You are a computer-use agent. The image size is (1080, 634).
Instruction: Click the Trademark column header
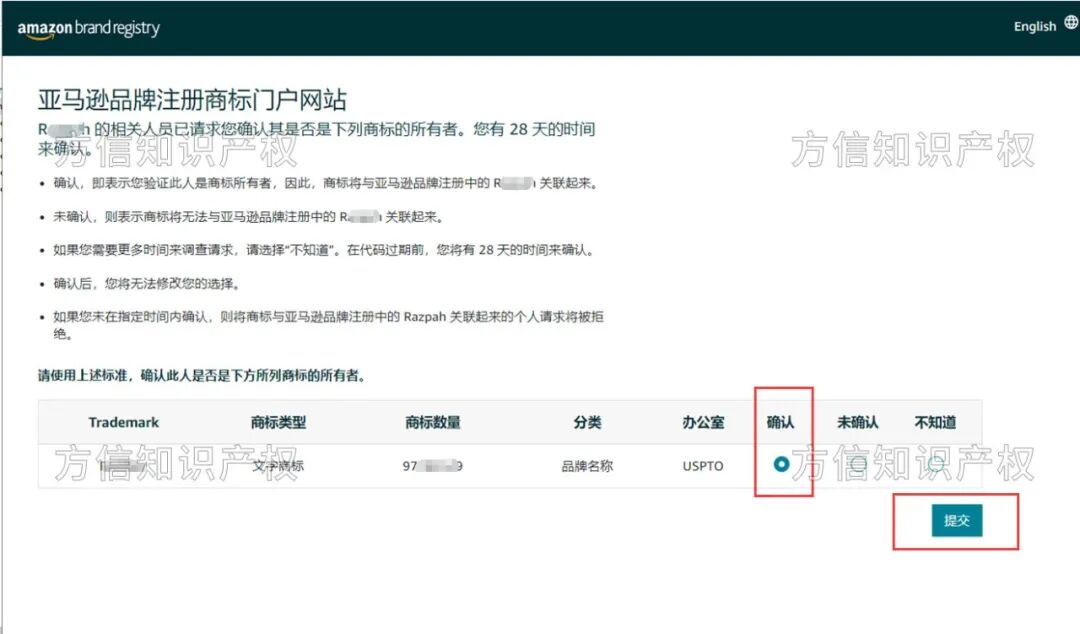pyautogui.click(x=123, y=422)
